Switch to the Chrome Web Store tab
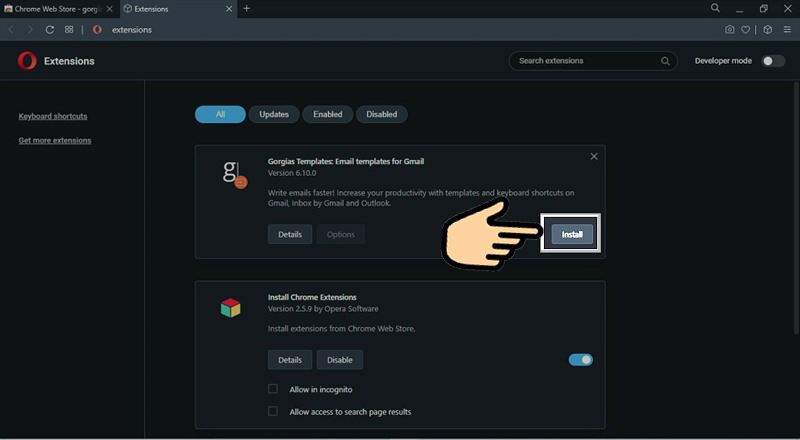Screen dimensions: 800x440 pos(59,9)
